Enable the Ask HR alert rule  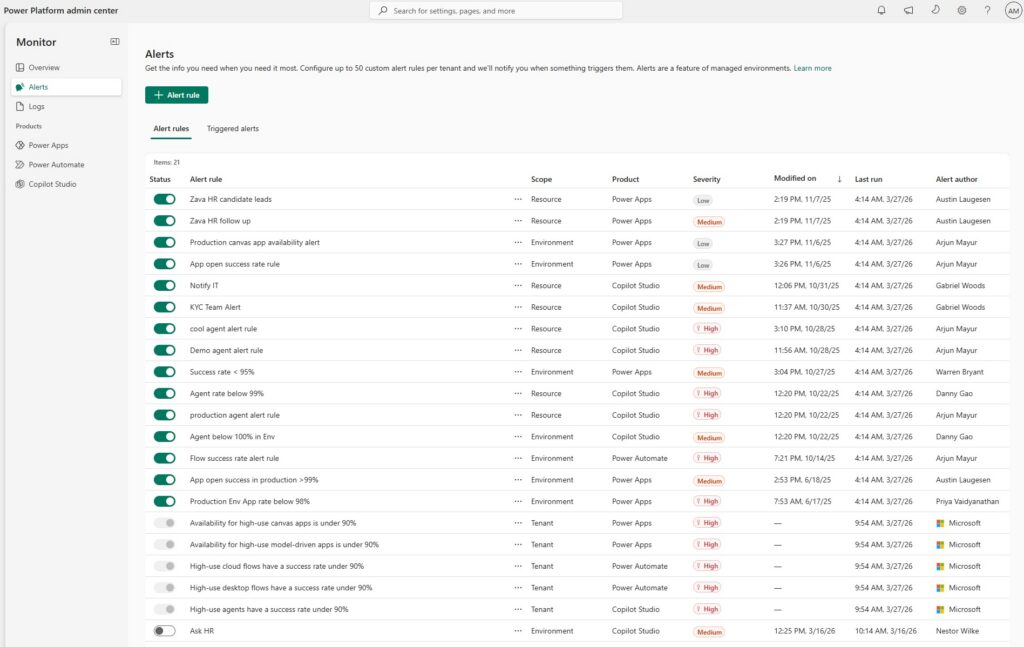tap(163, 631)
